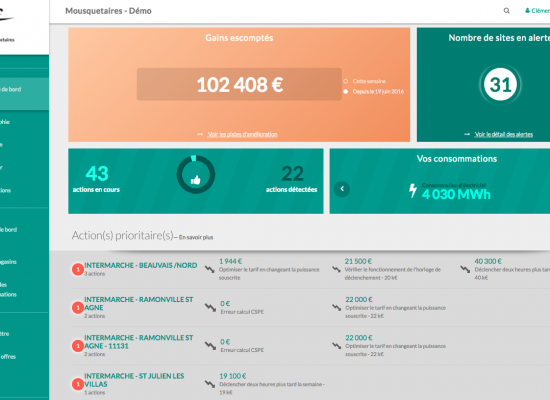Click the 'Mousquetaires - Démo' page title
The image size is (550, 400).
[x=108, y=11]
